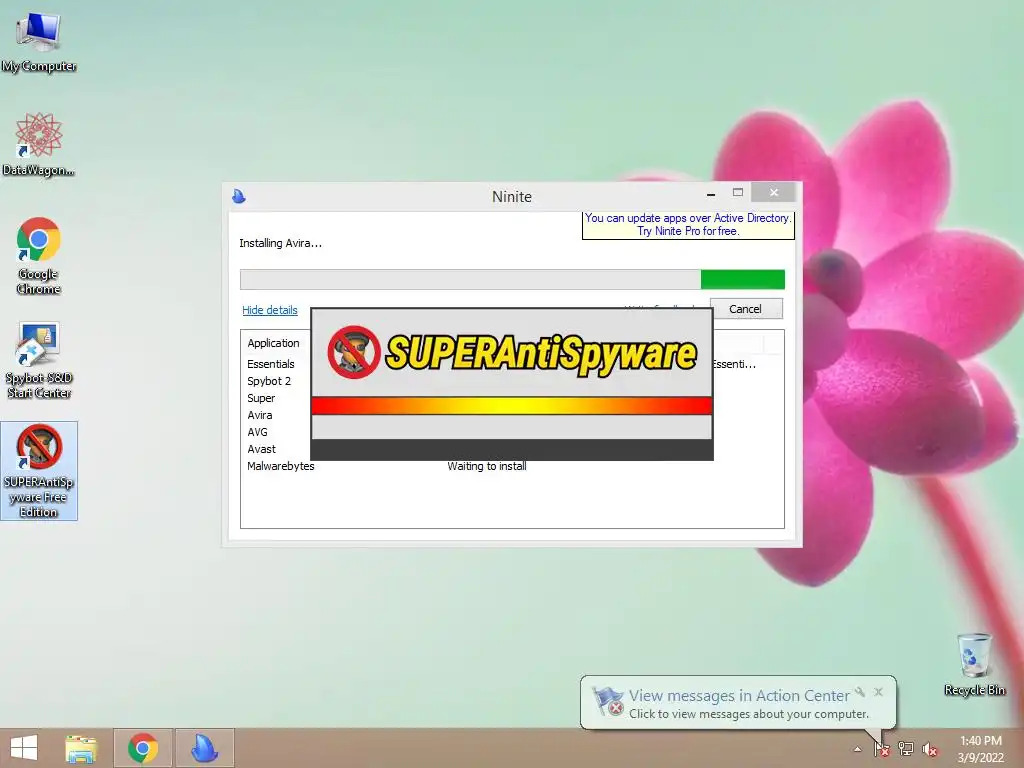Screen dimensions: 1024x768
Task: Open the network tray icon
Action: click(906, 748)
